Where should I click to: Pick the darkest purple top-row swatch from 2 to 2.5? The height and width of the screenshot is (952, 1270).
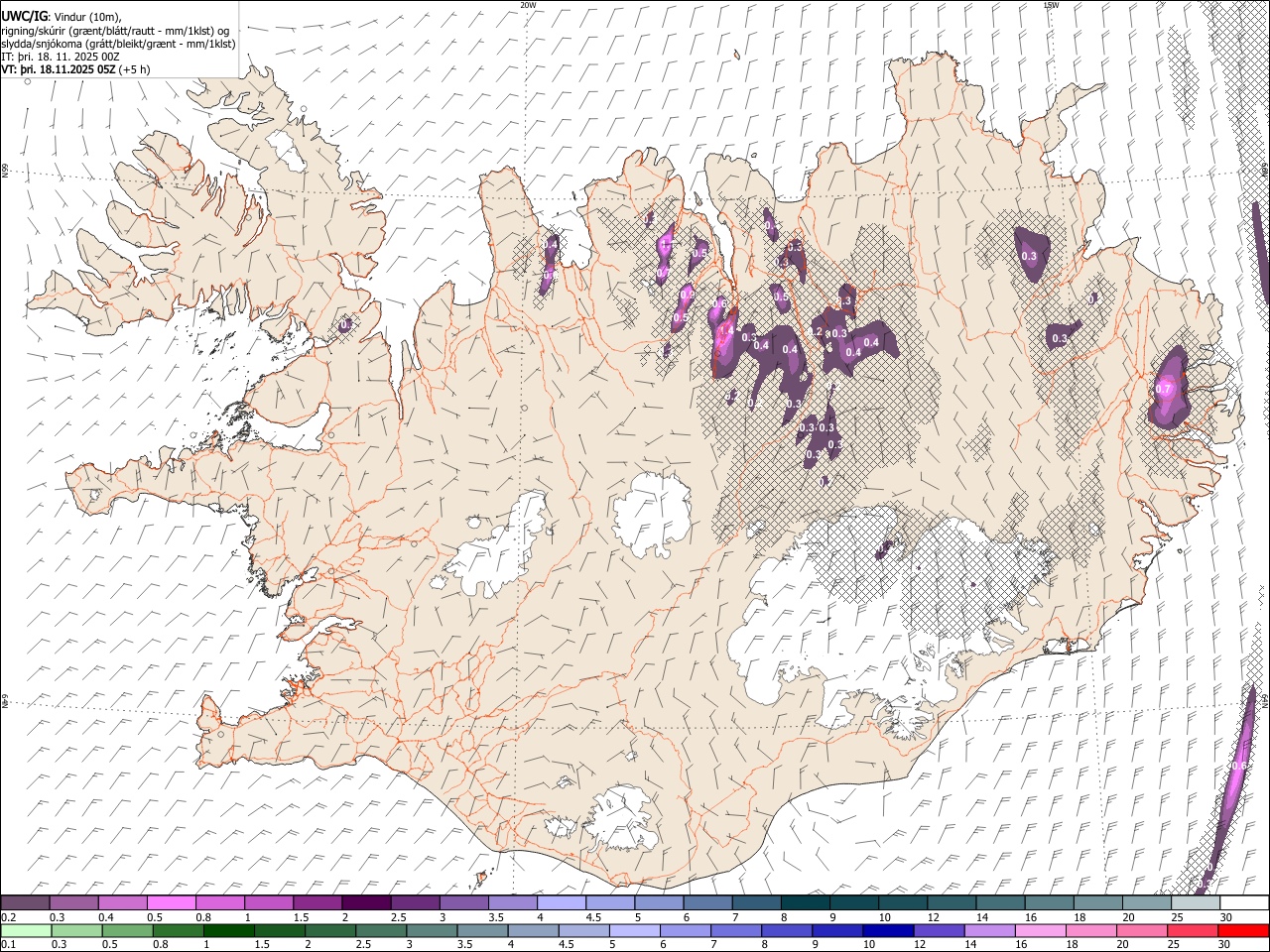coord(366,902)
